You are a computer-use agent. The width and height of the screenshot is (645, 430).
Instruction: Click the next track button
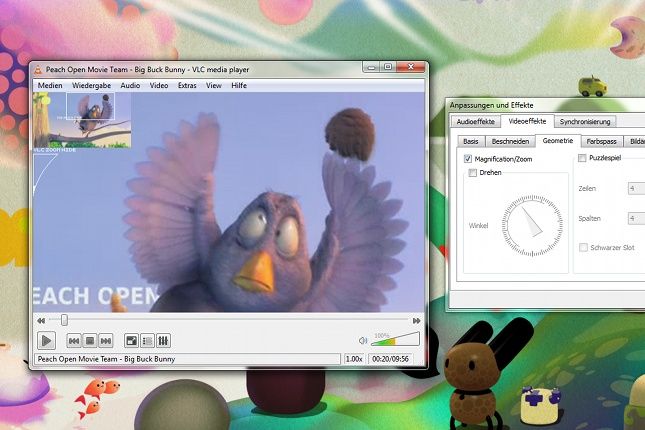click(105, 341)
